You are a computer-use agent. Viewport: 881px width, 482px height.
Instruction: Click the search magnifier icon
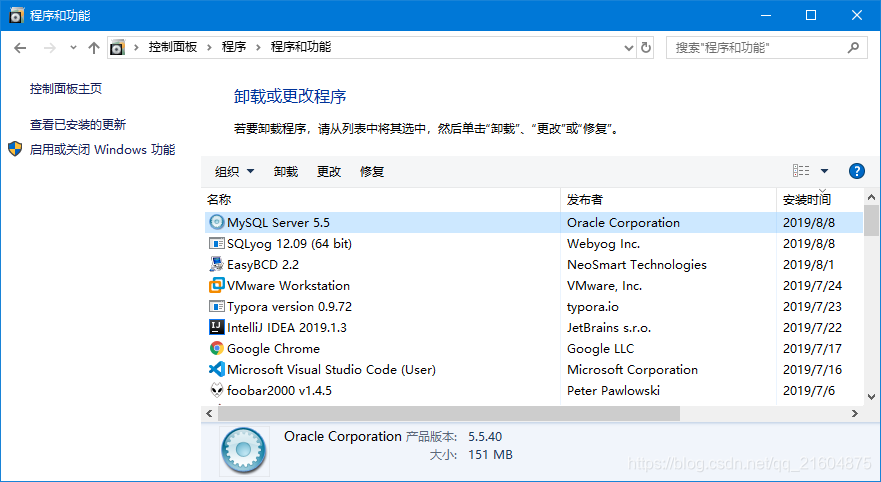click(x=853, y=48)
